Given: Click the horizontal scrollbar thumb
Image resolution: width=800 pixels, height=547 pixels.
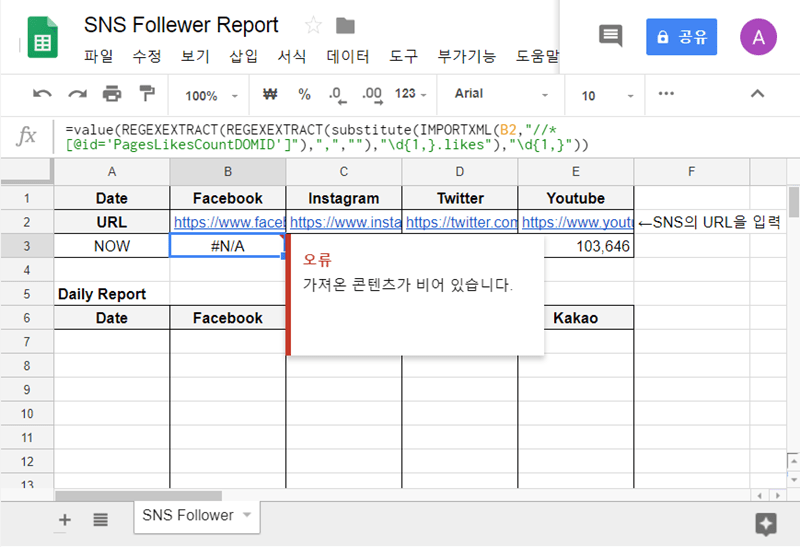Looking at the screenshot, I should [138, 495].
